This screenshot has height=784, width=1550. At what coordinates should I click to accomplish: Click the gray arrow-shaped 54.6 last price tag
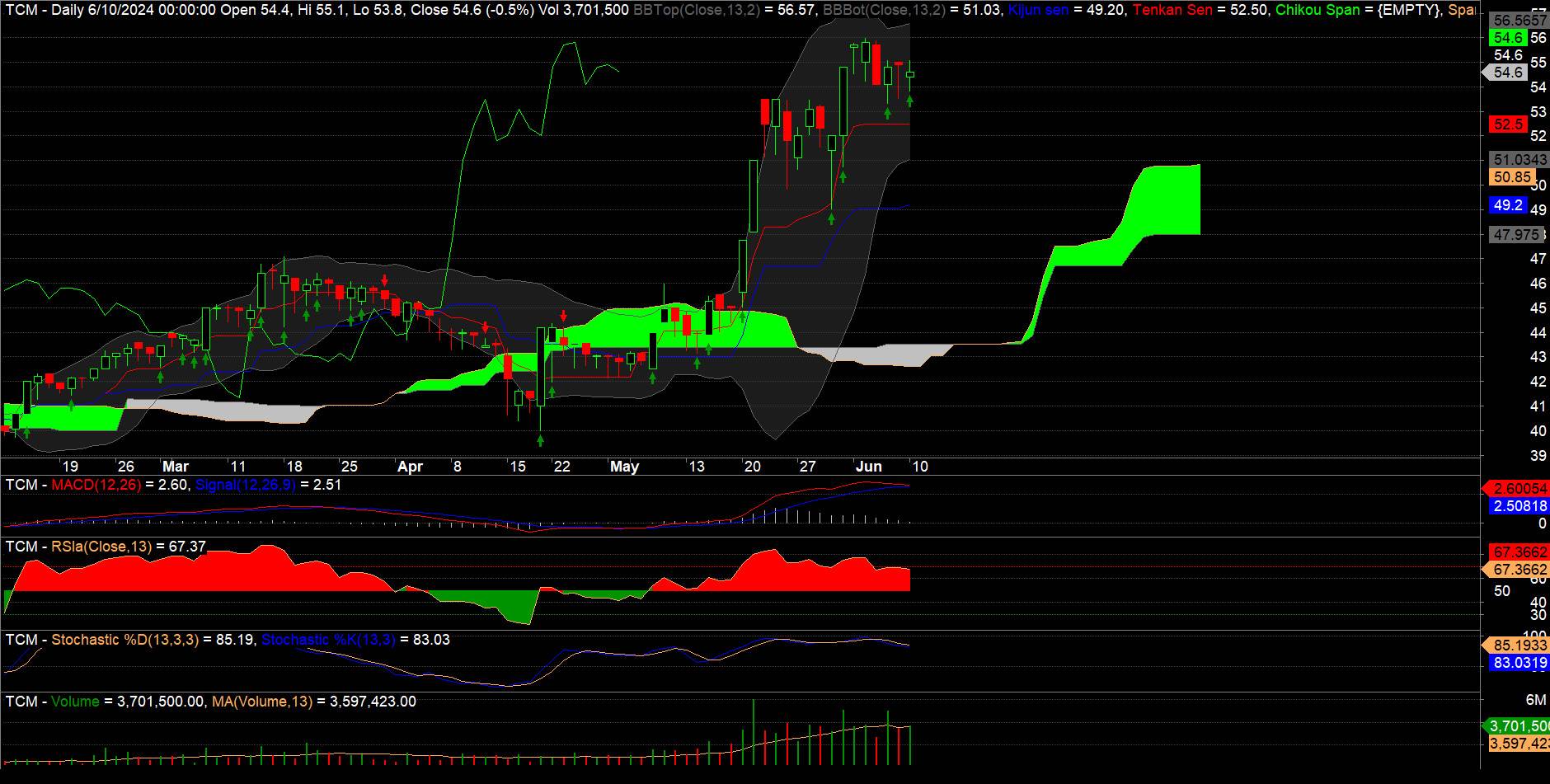[x=1506, y=73]
